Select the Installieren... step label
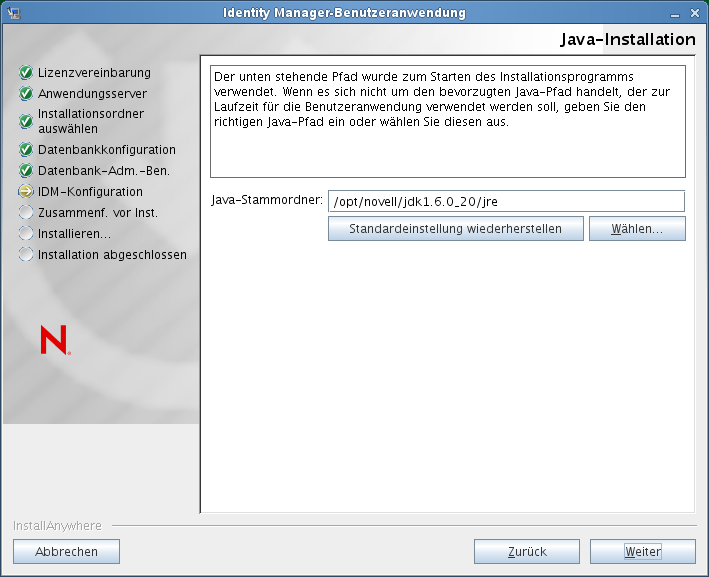This screenshot has width=709, height=577. pyautogui.click(x=74, y=234)
